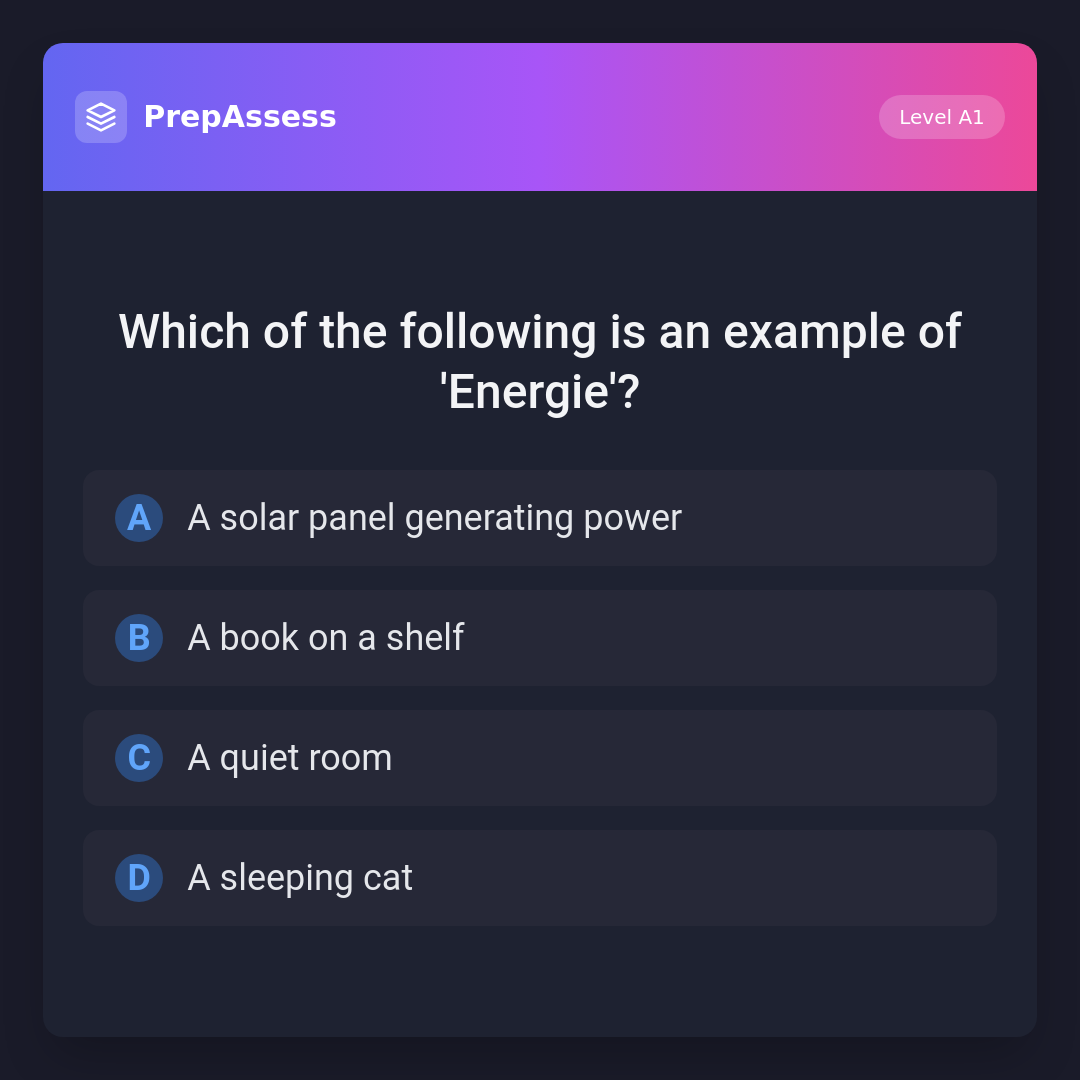The image size is (1080, 1080).
Task: Click the word 'Which' in the question heading
Action: [184, 332]
